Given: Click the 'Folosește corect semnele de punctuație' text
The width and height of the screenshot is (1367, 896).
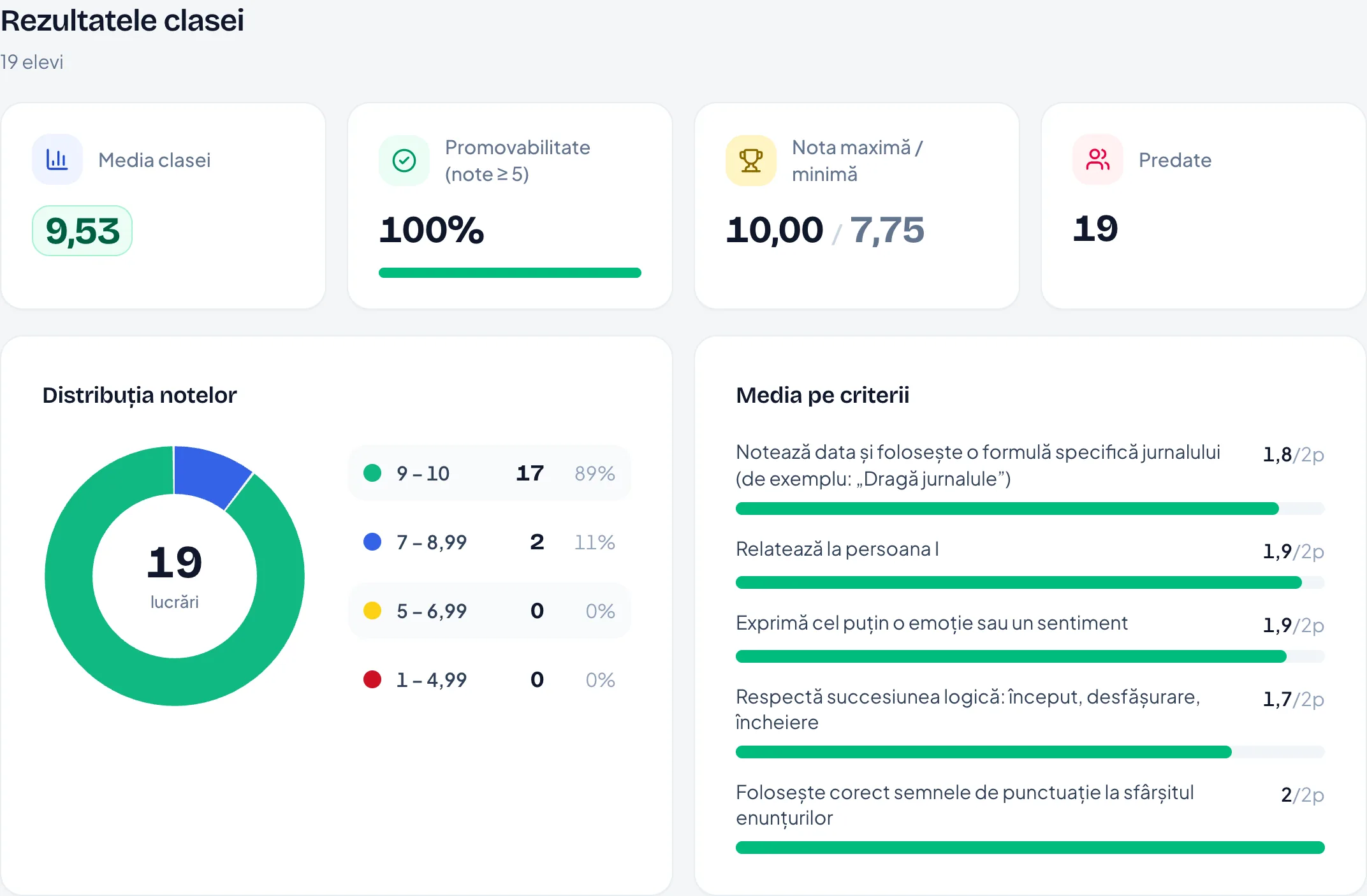Looking at the screenshot, I should click(x=965, y=805).
